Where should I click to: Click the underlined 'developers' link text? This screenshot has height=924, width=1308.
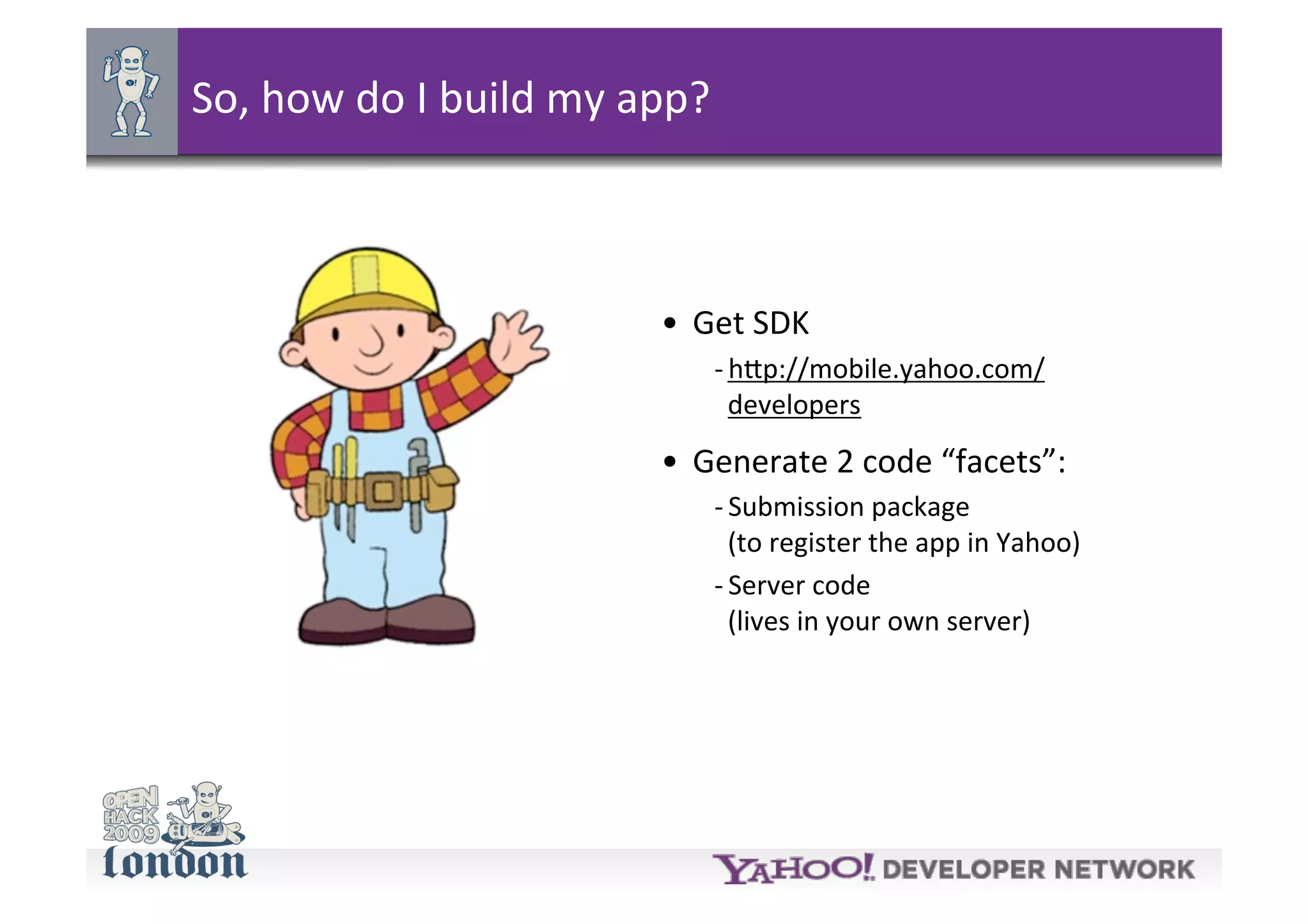click(x=794, y=405)
